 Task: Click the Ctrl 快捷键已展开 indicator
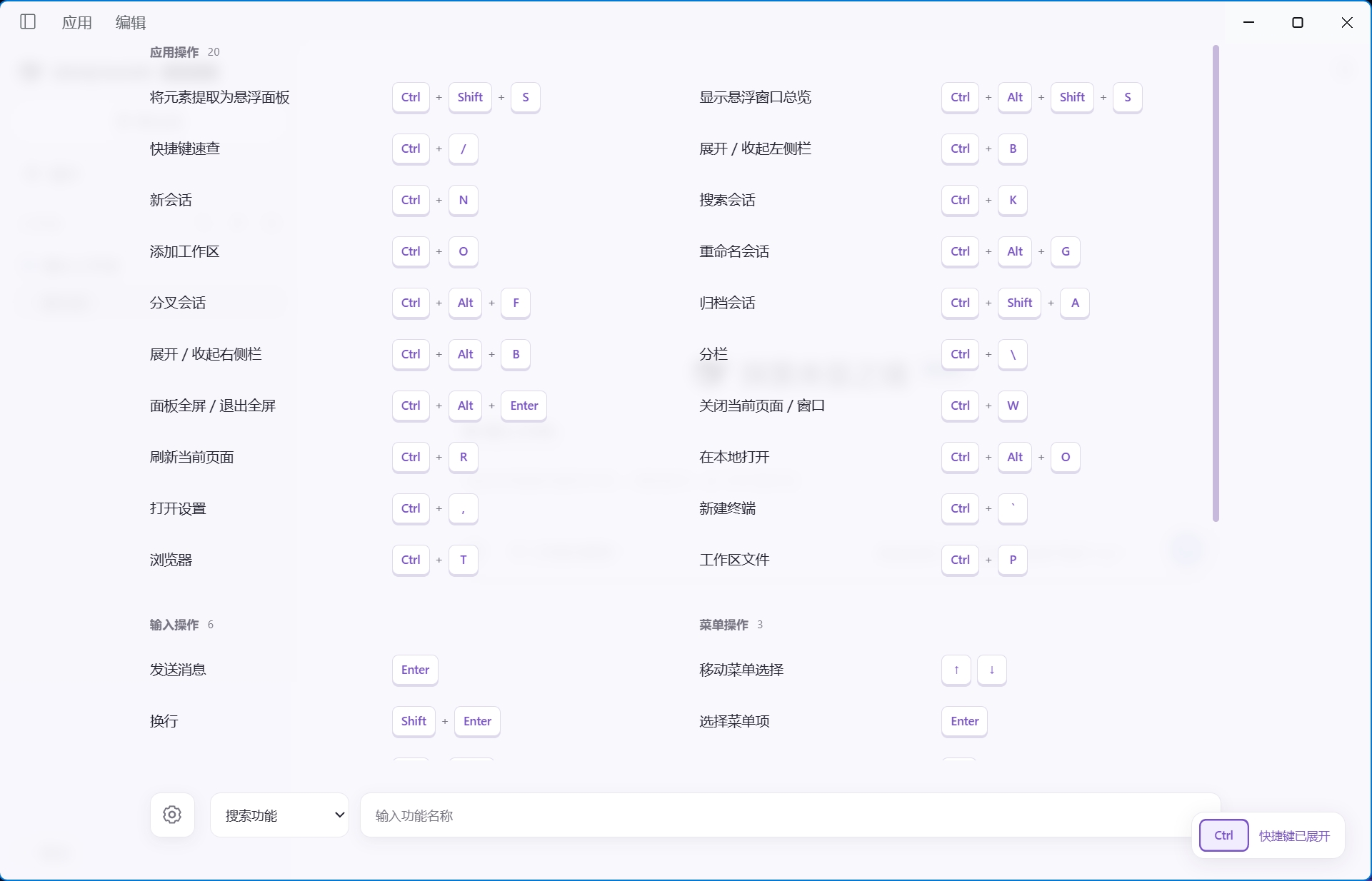[1268, 835]
